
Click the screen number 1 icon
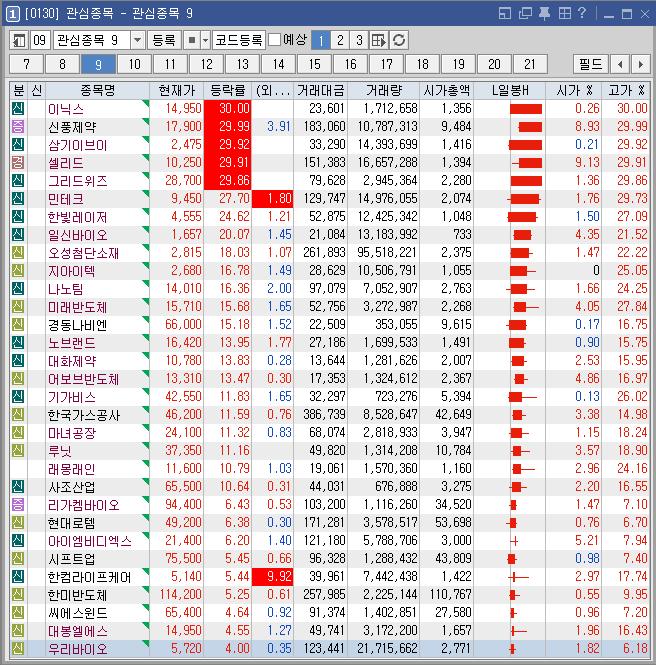click(x=12, y=14)
